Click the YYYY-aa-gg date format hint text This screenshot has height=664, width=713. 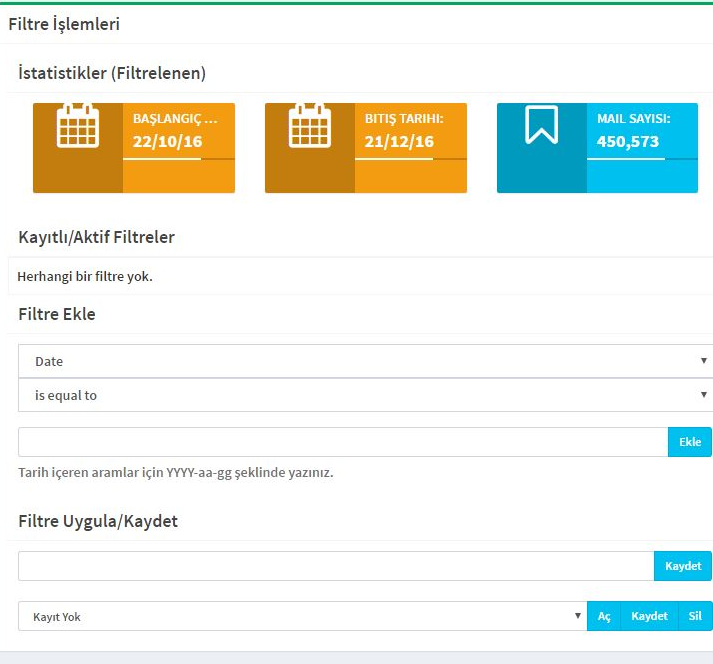175,472
